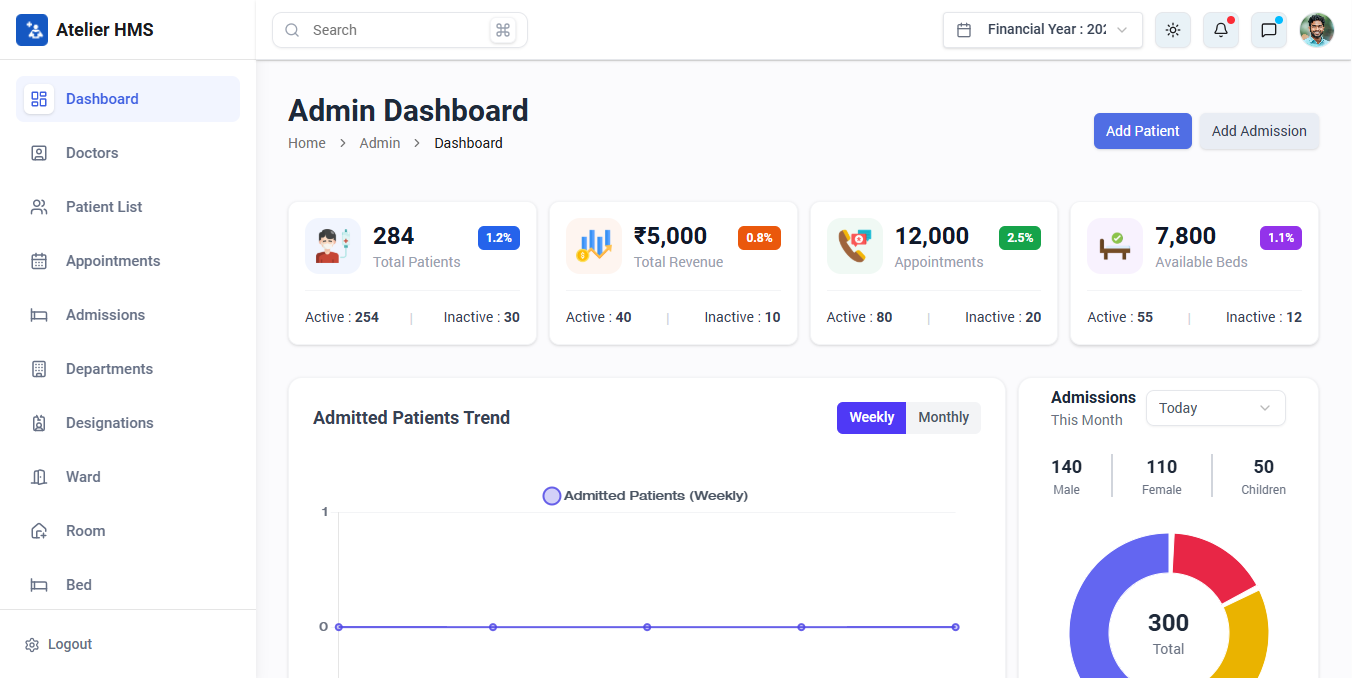Viewport: 1352px width, 678px height.
Task: Click the Appointments phone icon
Action: pos(854,246)
